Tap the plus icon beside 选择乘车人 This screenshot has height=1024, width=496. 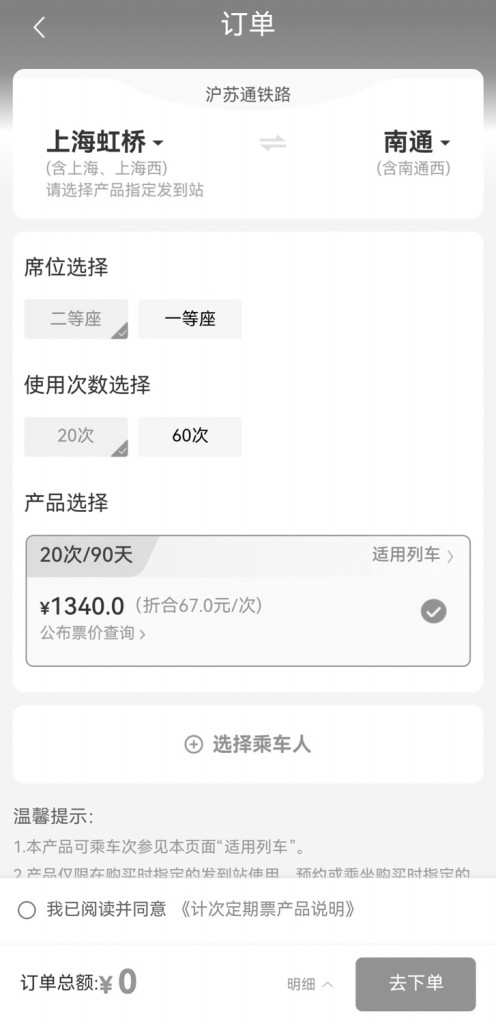click(194, 744)
